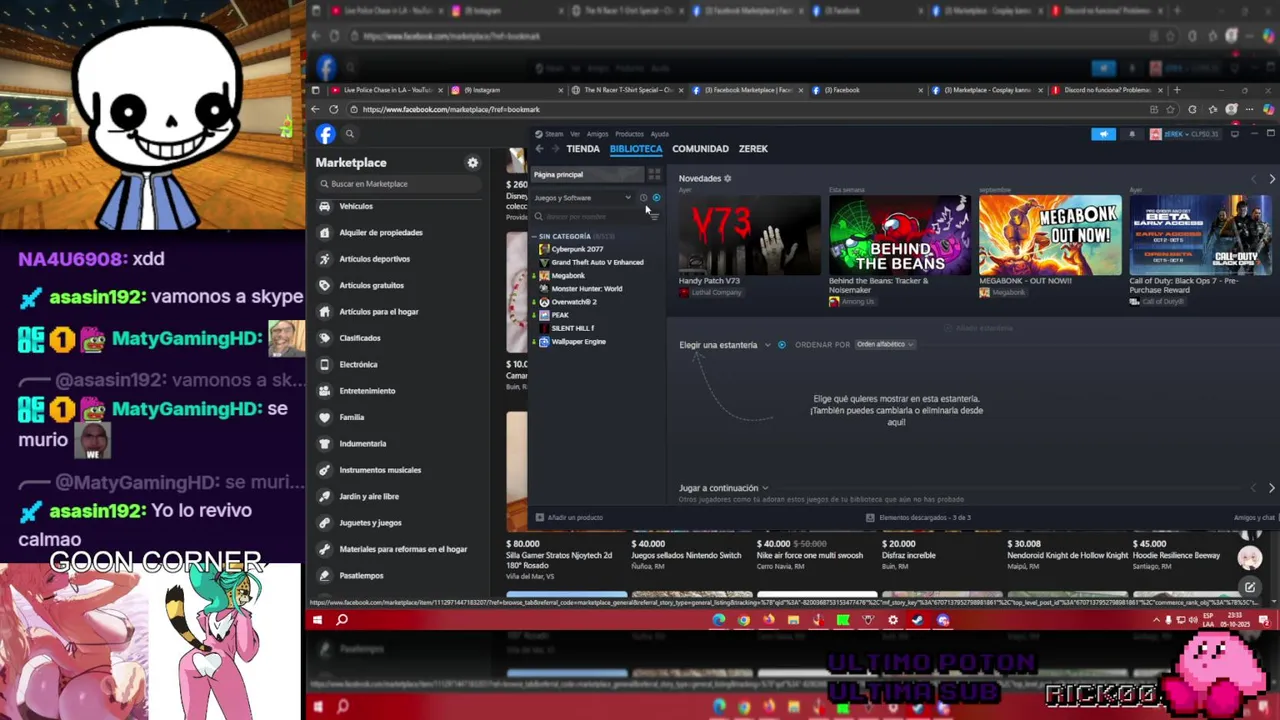Open the Productos menu in Steam
This screenshot has height=720, width=1280.
click(629, 134)
